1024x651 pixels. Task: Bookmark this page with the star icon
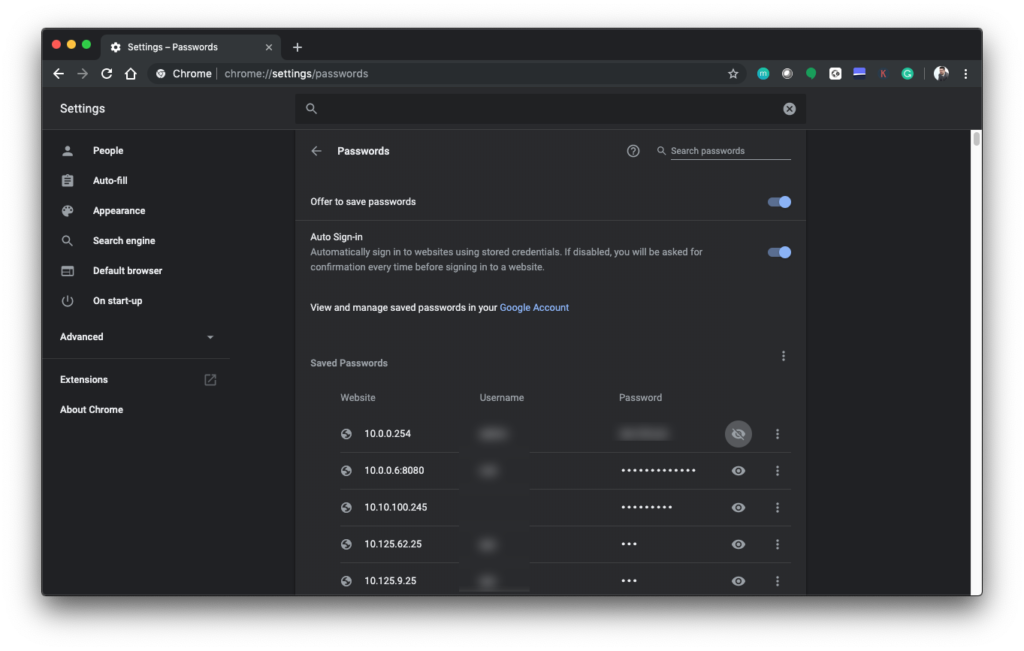[x=733, y=74]
